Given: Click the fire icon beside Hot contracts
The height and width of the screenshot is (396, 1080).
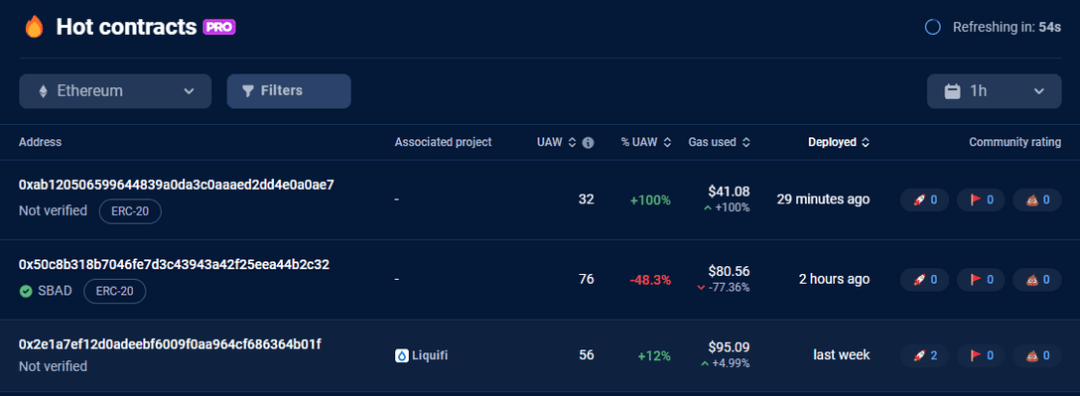Looking at the screenshot, I should pos(34,27).
